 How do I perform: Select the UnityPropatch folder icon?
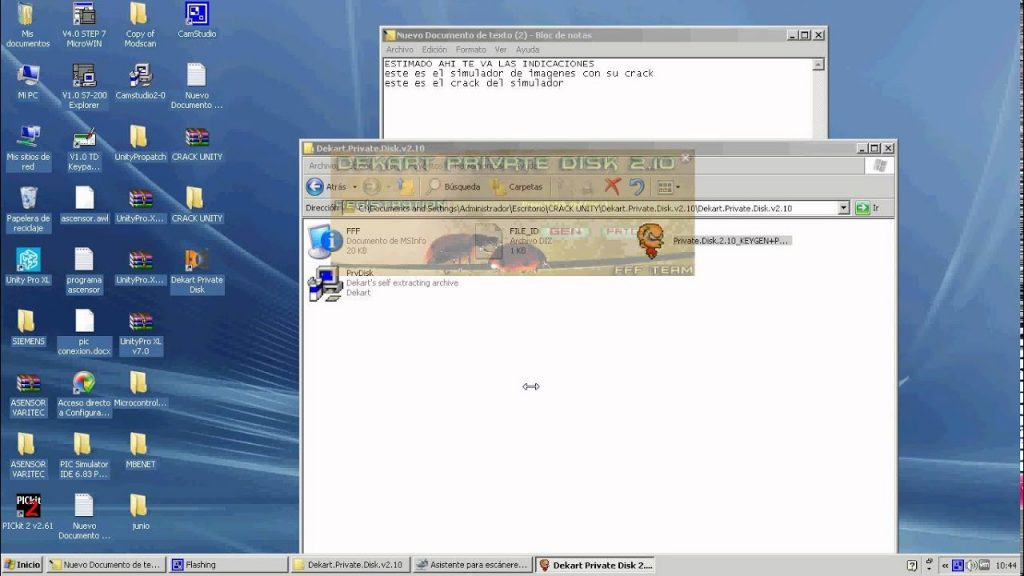[x=140, y=143]
